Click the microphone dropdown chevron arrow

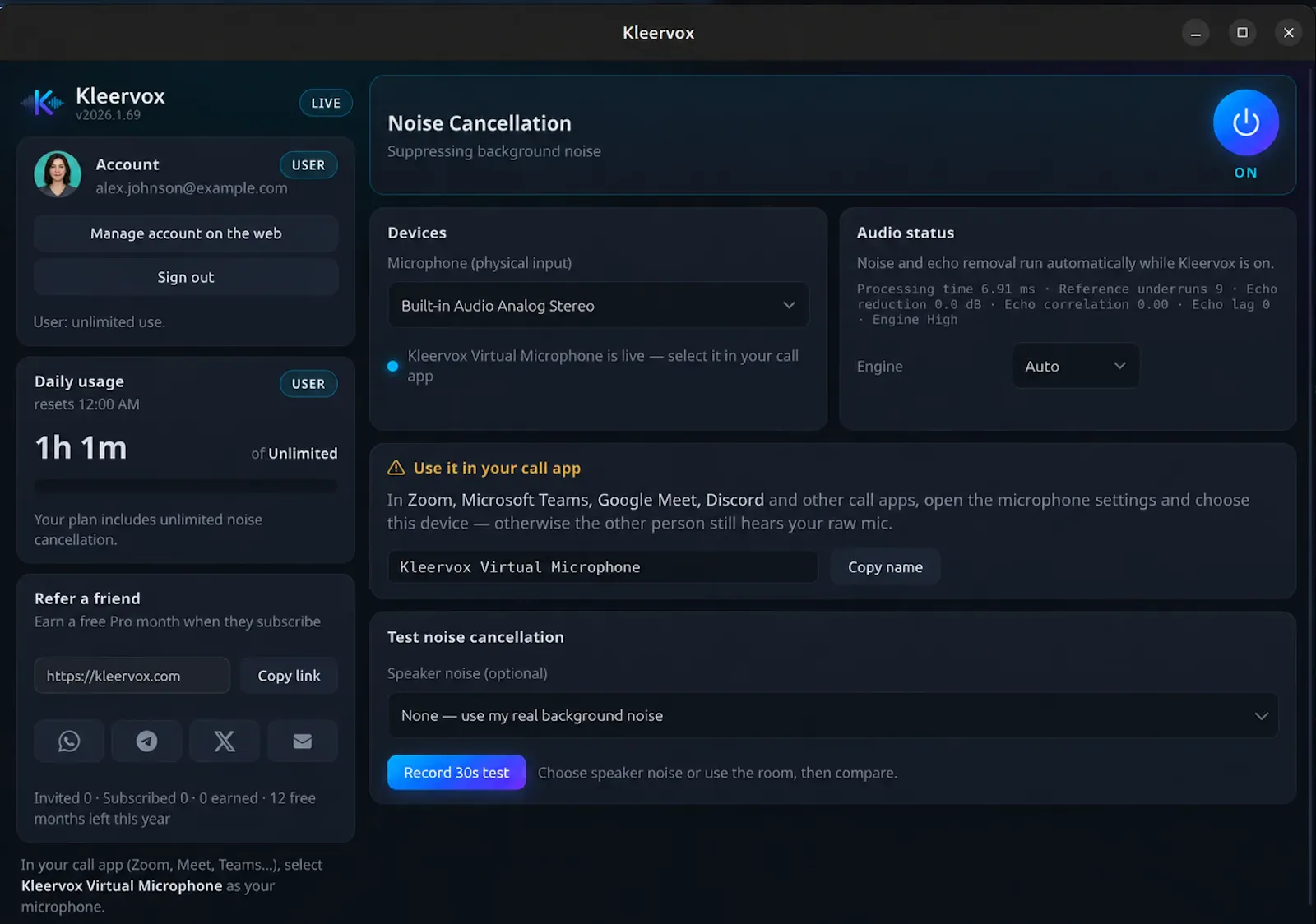coord(789,305)
